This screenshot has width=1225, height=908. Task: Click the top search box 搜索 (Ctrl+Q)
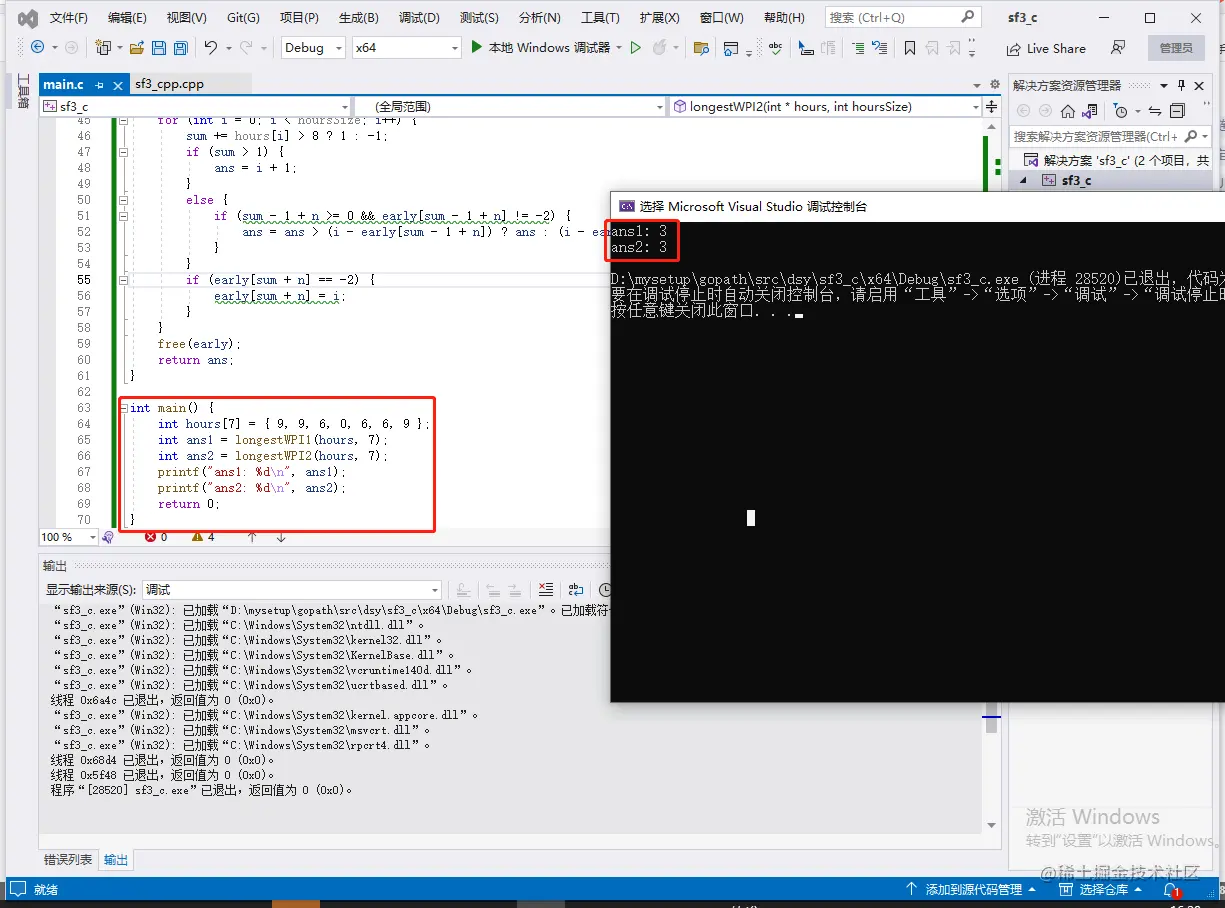point(902,17)
